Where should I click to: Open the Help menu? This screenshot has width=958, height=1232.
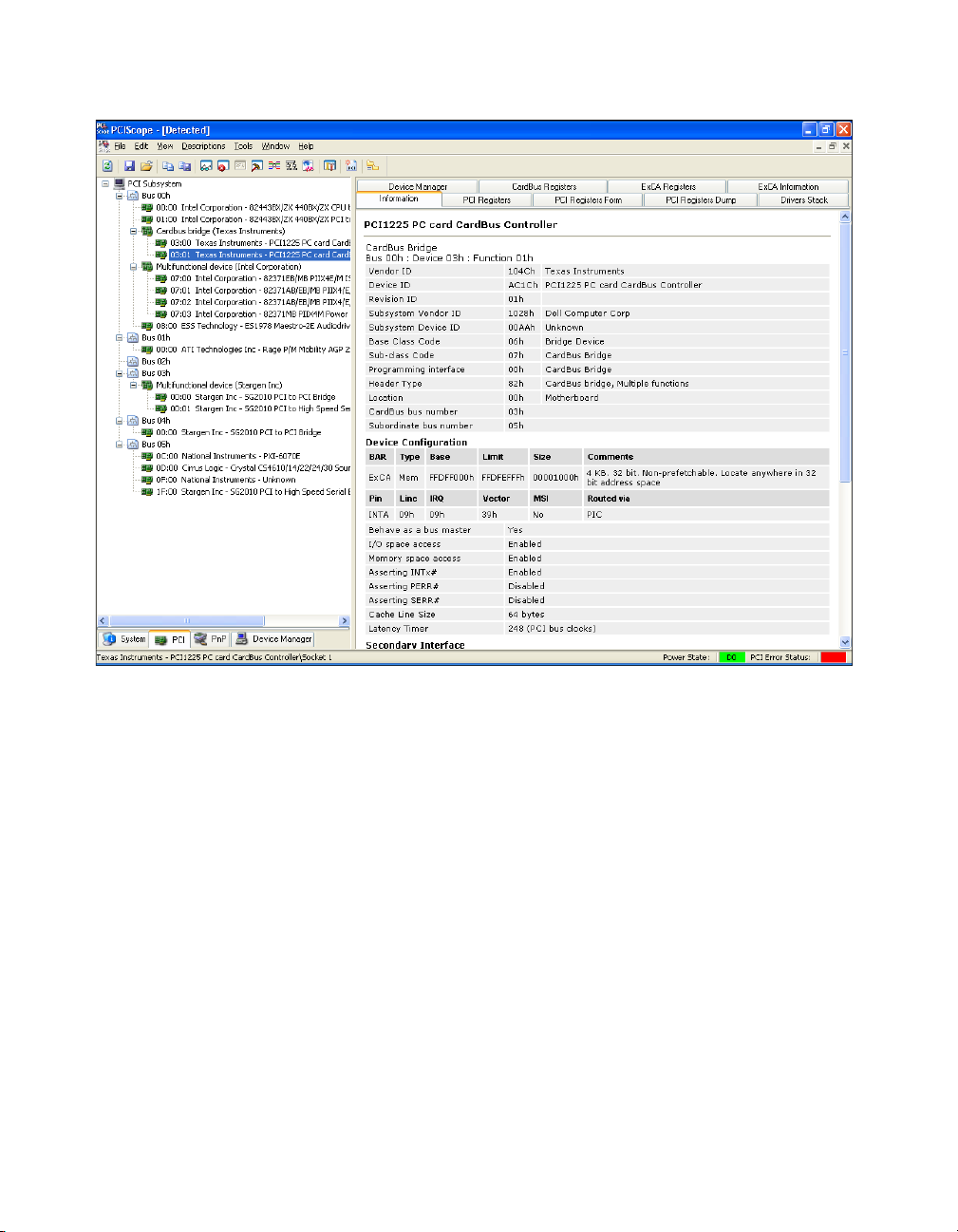(306, 146)
